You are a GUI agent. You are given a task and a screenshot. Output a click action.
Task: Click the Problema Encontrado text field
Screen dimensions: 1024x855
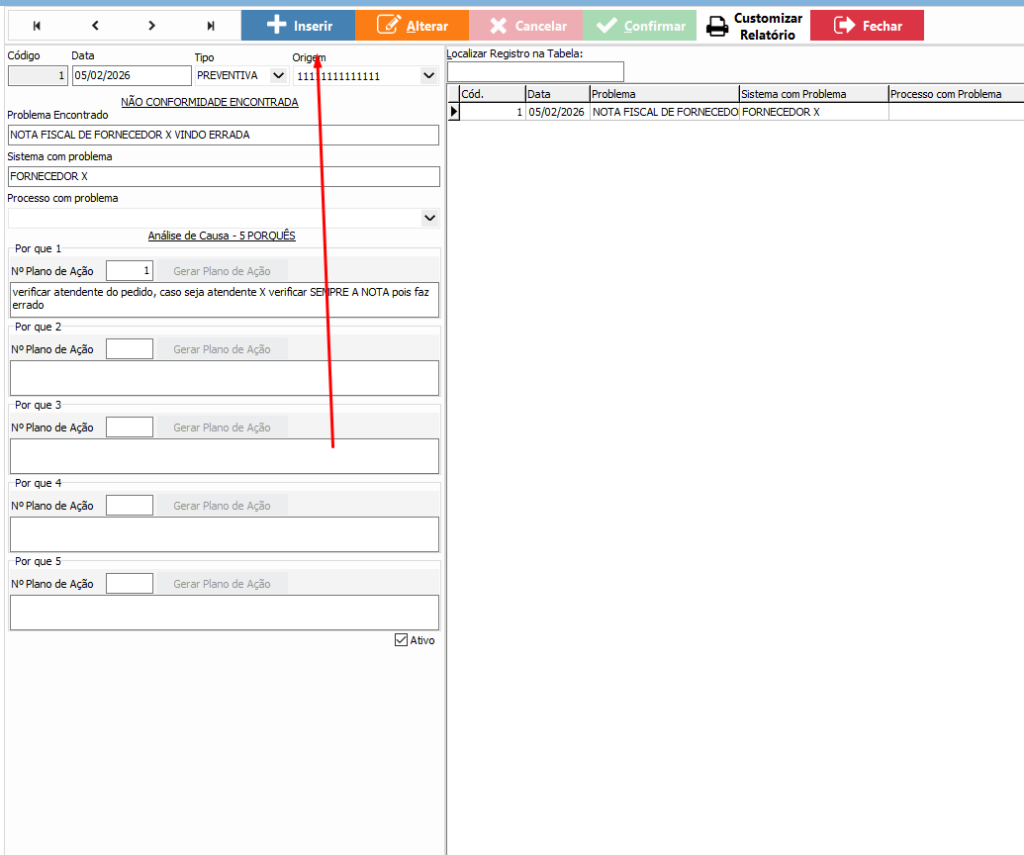tap(223, 135)
